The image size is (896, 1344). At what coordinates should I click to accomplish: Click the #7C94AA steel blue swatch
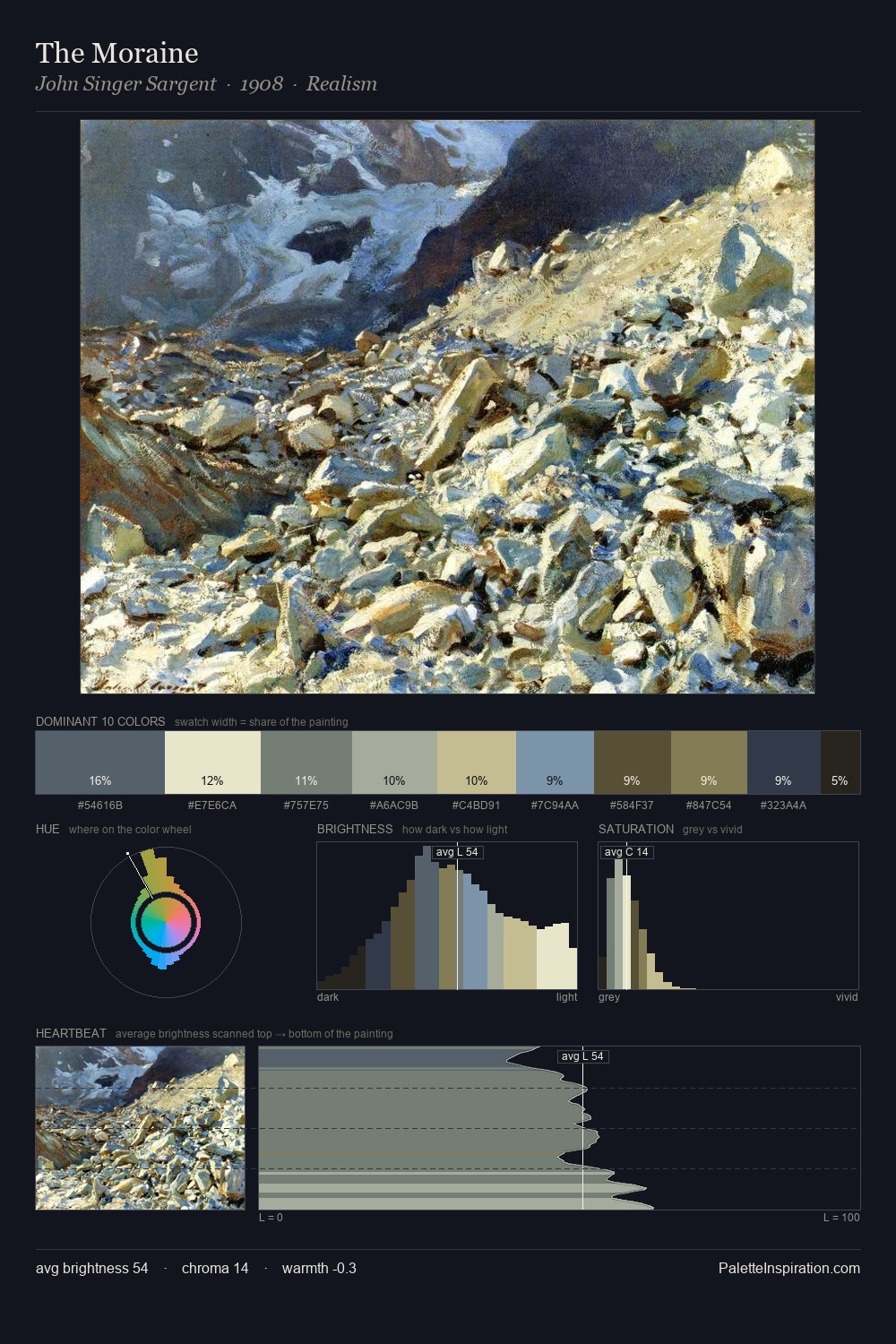pyautogui.click(x=555, y=762)
